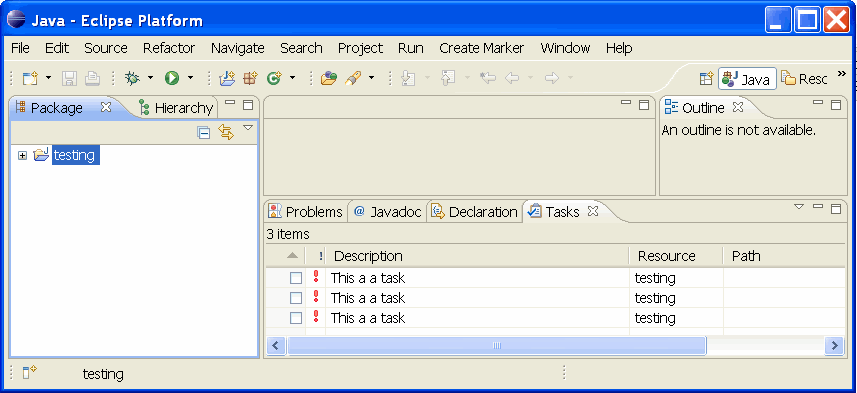Open the Project menu
The image size is (857, 393).
360,48
